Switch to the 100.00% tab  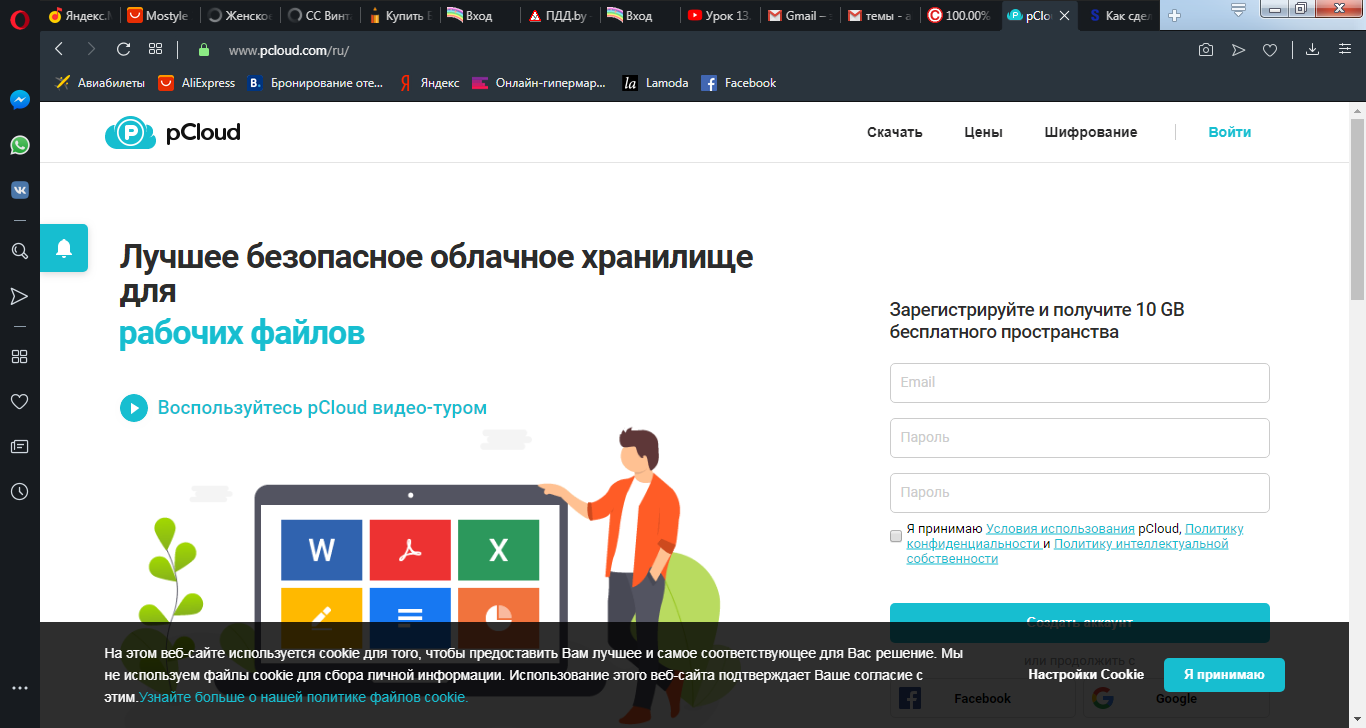coord(960,15)
